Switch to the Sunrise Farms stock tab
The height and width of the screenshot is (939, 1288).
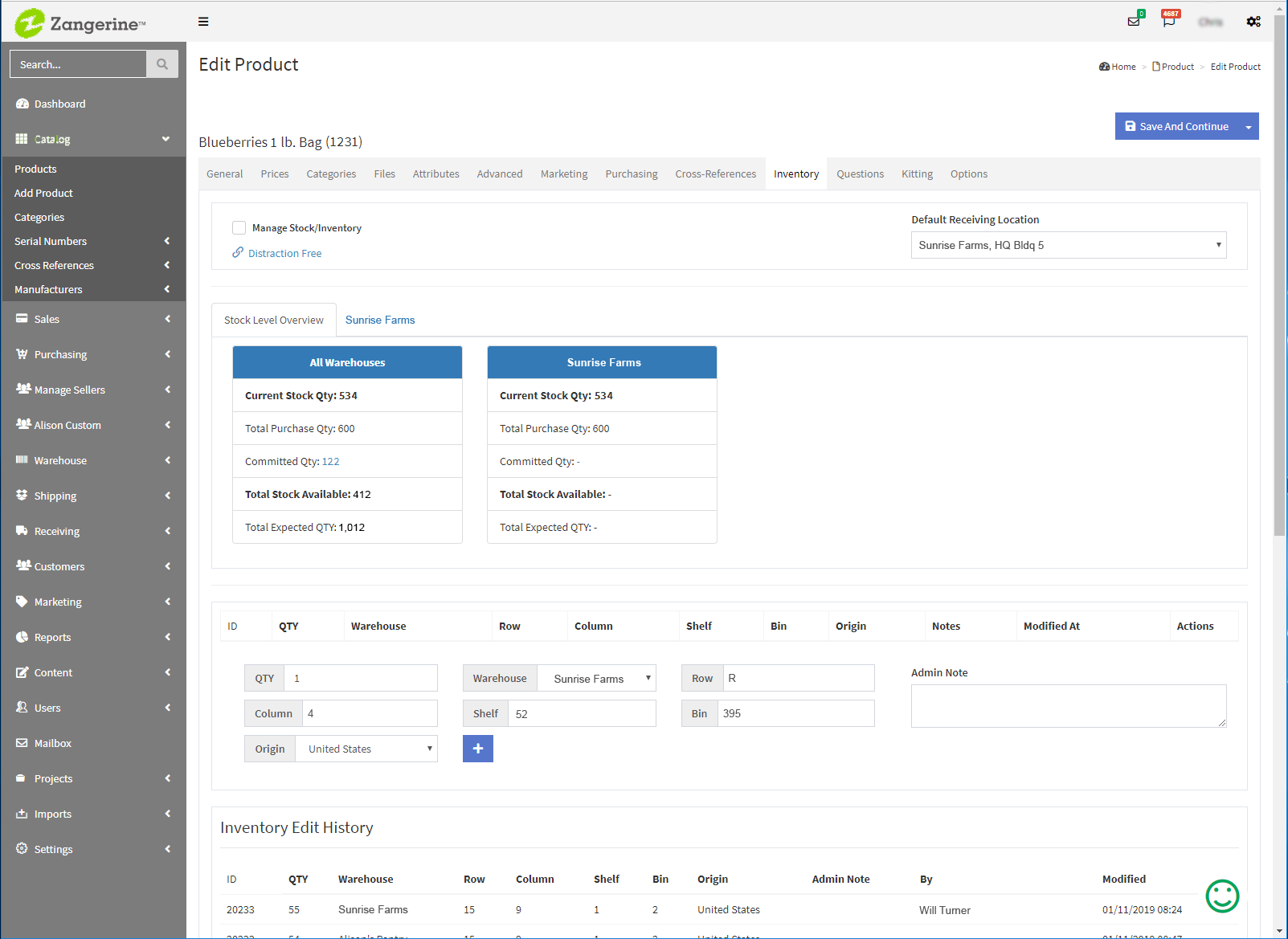(380, 320)
